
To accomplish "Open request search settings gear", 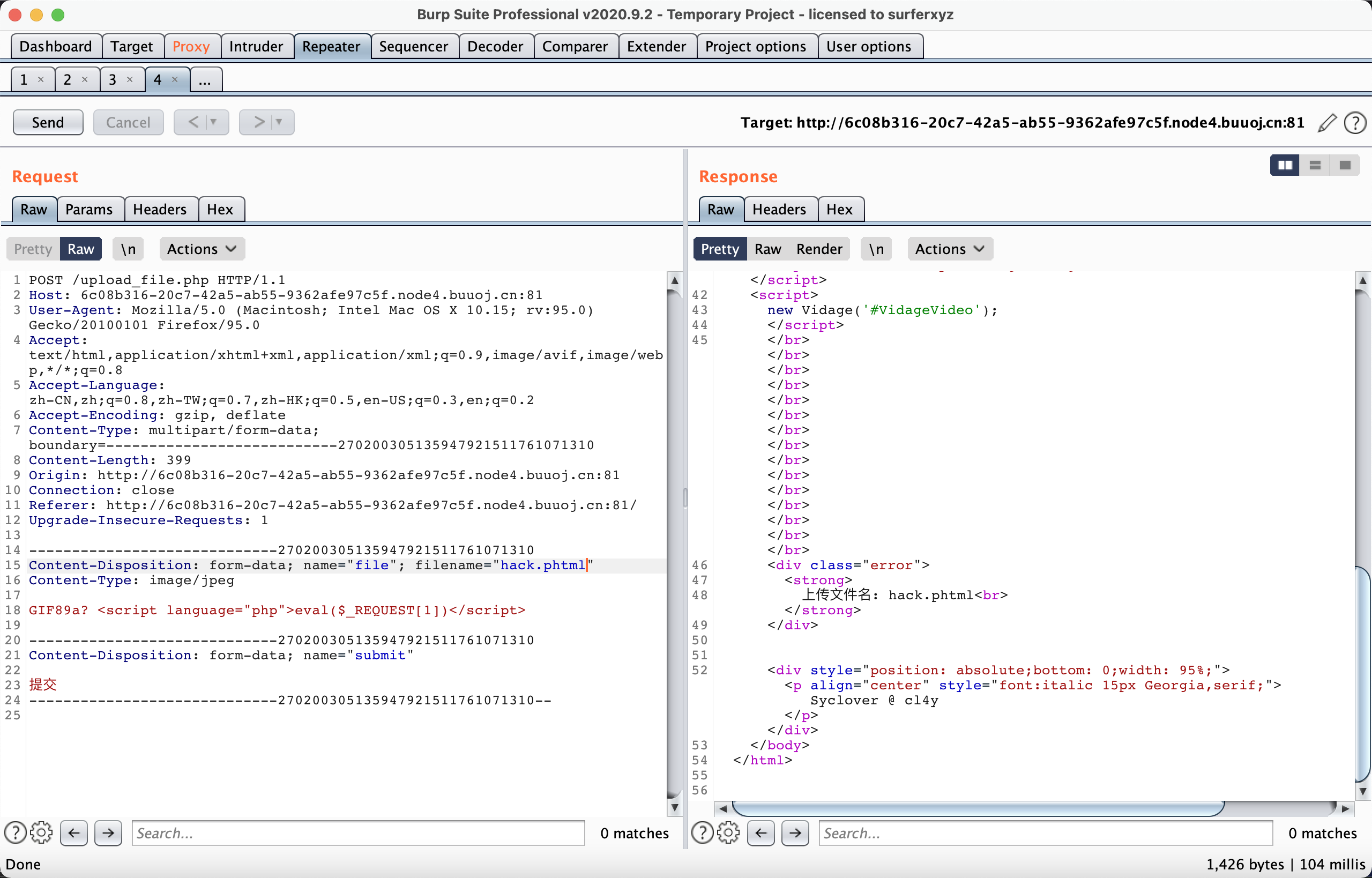I will click(42, 833).
